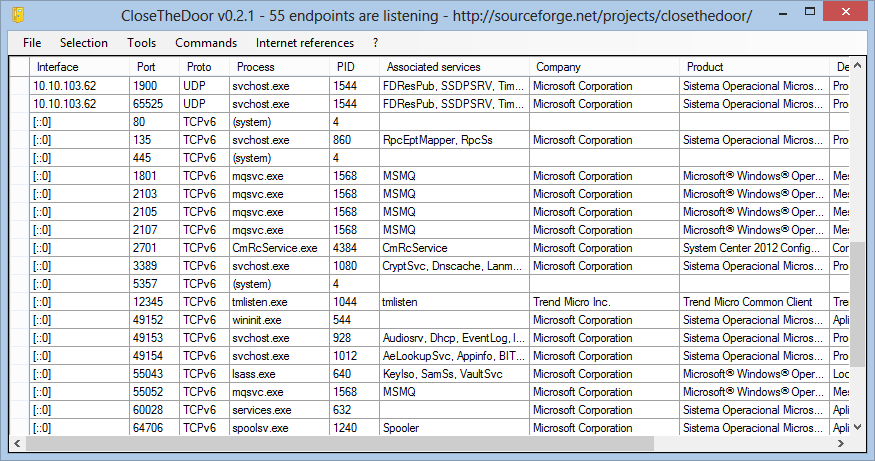875x461 pixels.
Task: Click RpcEptMapper, RpcSs services cell
Action: [x=454, y=140]
